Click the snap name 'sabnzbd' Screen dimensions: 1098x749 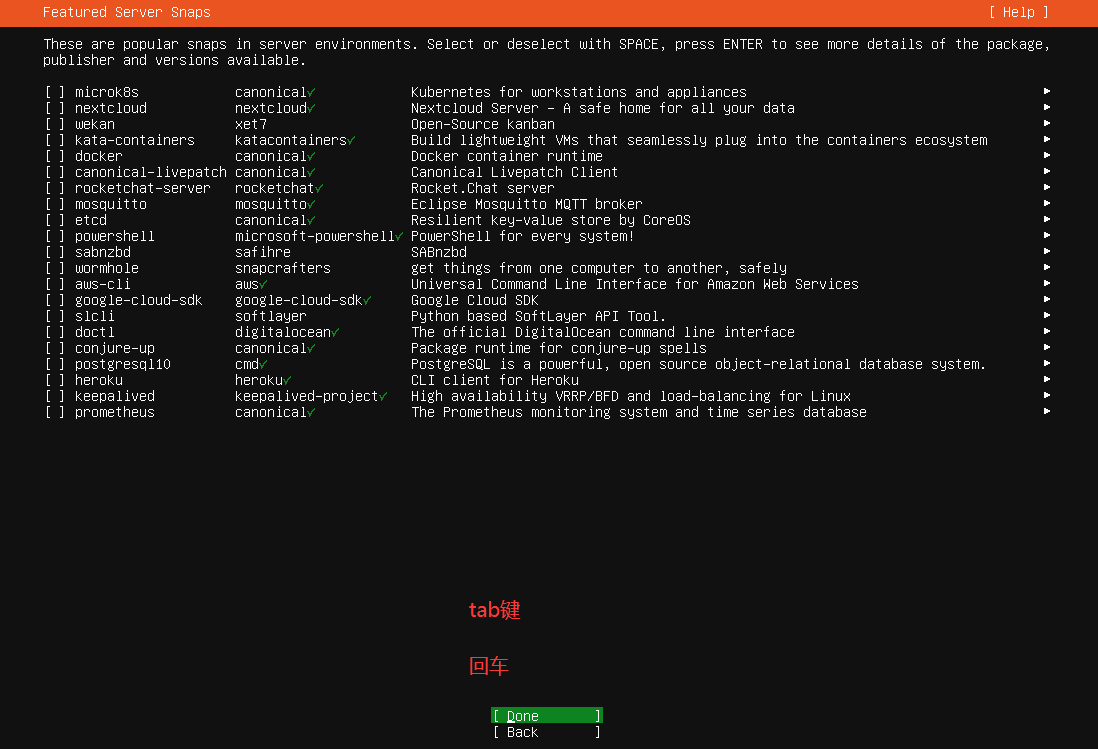coord(103,252)
